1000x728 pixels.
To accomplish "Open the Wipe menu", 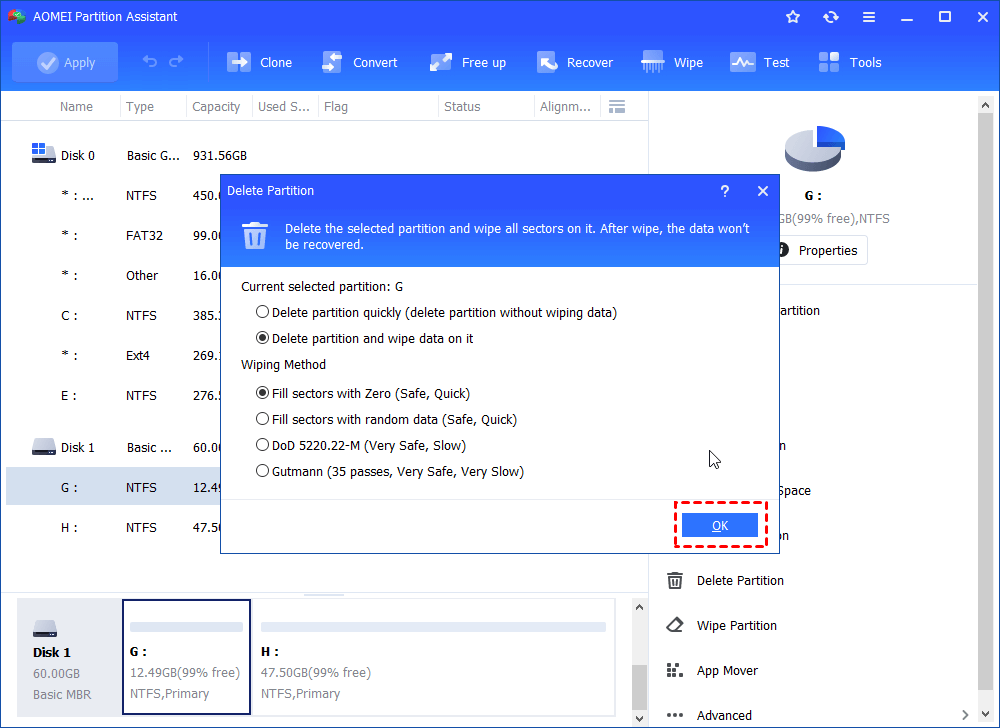I will coord(672,62).
